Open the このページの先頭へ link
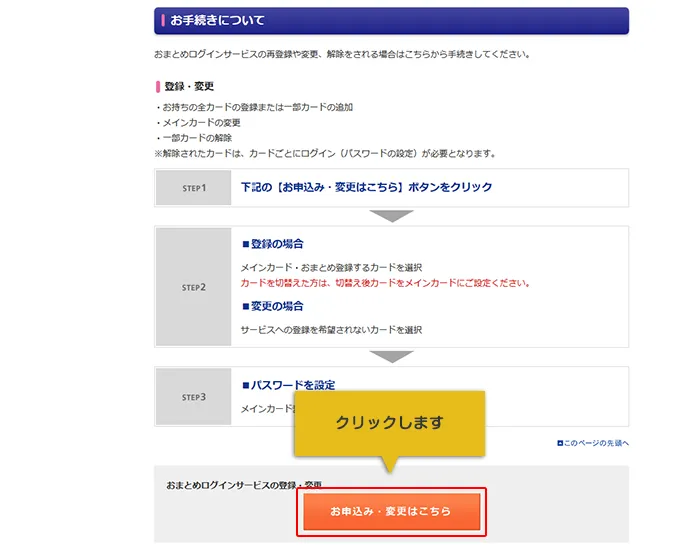 [596, 443]
